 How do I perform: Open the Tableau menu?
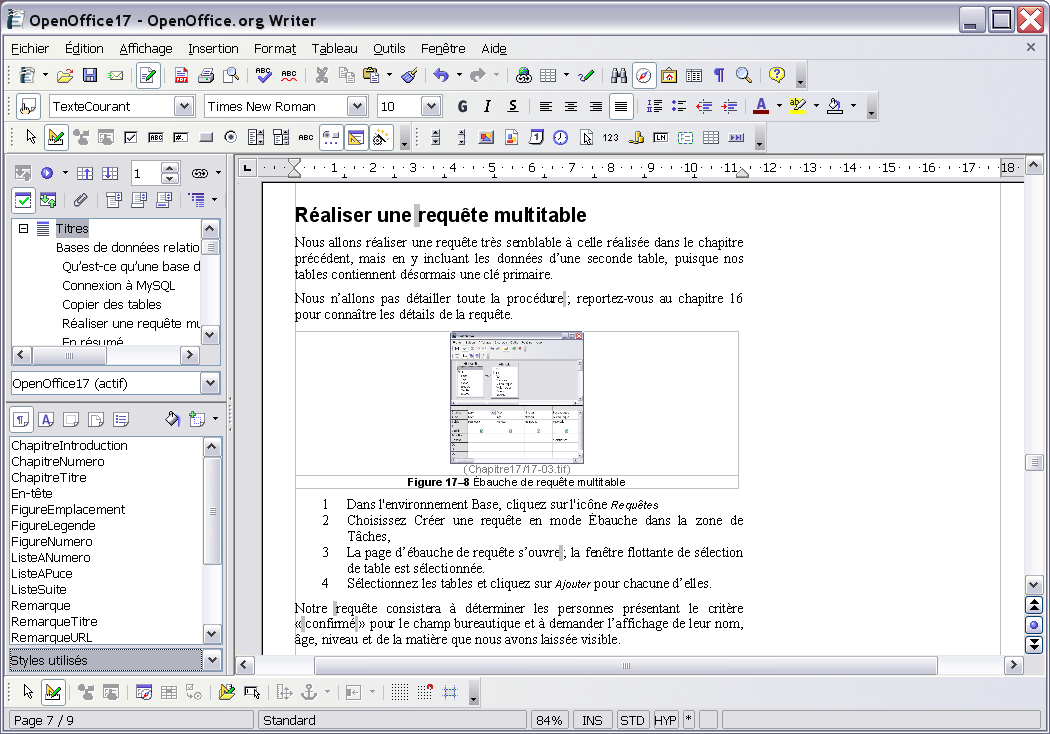[x=334, y=49]
